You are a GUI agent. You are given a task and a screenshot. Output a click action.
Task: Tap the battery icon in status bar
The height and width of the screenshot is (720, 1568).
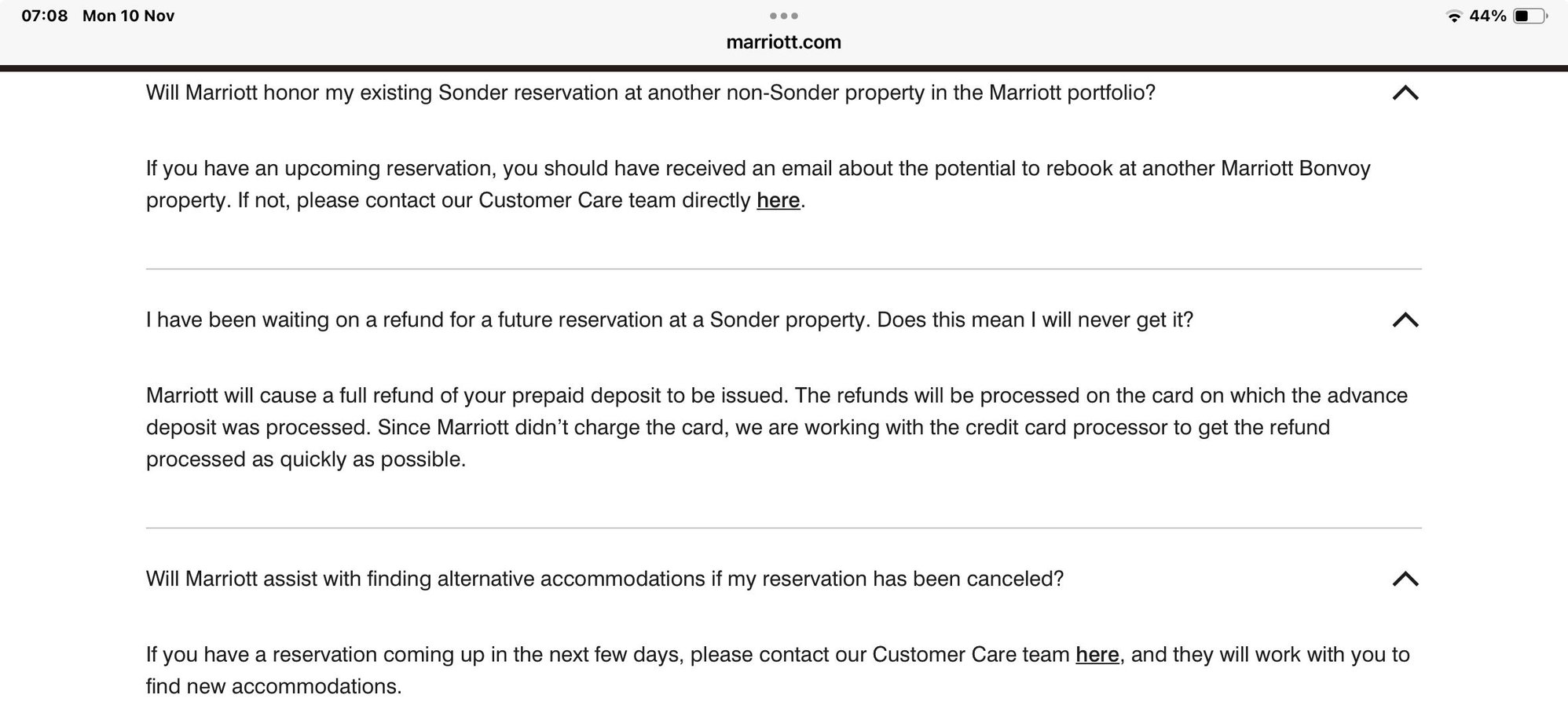pyautogui.click(x=1528, y=16)
